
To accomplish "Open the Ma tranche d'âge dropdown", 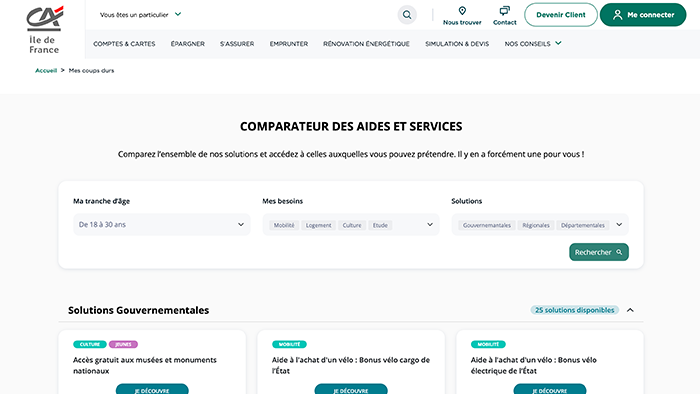I will click(x=162, y=224).
